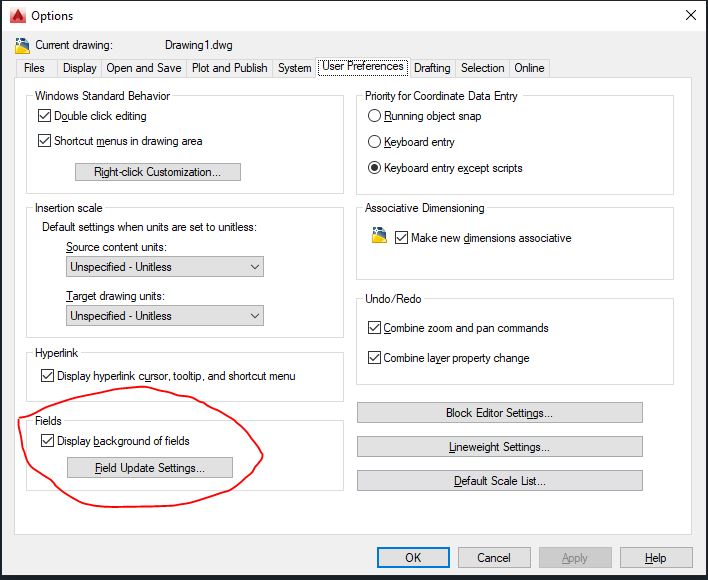
Task: Open Block Editor Settings
Action: tap(499, 413)
